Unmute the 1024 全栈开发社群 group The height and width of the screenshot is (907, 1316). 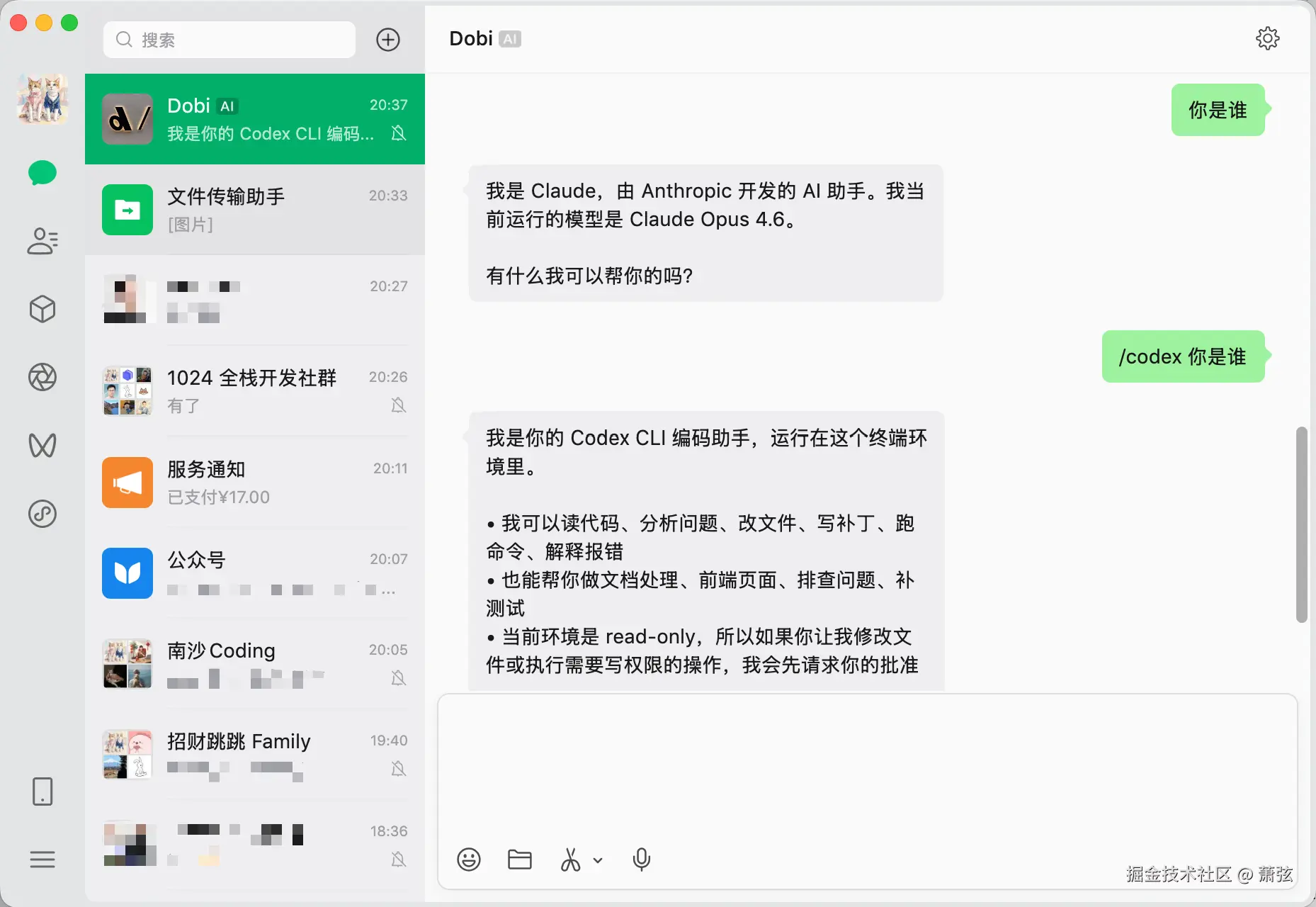tap(399, 405)
